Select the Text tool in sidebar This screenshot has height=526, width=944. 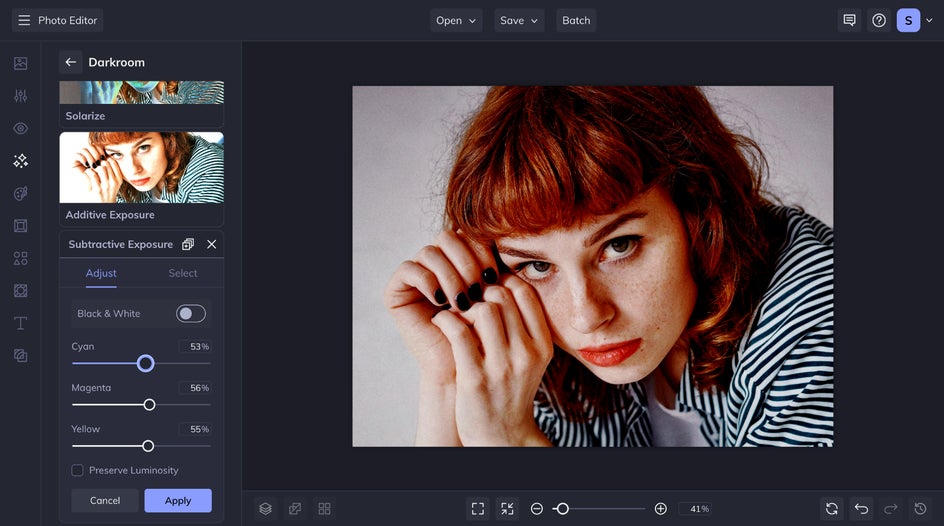point(20,323)
